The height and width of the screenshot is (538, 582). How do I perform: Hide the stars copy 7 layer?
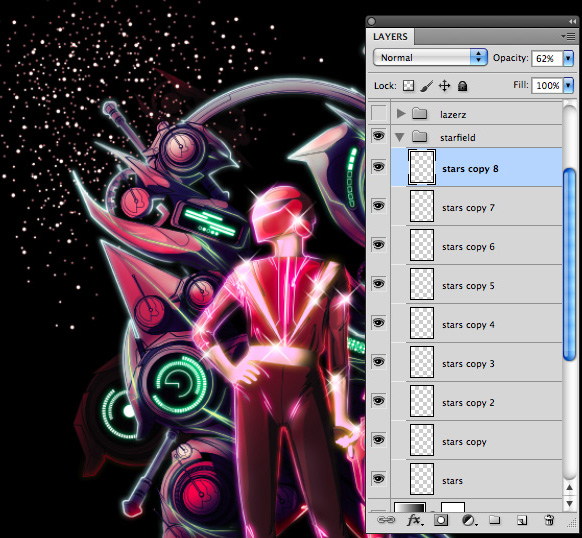(x=378, y=206)
